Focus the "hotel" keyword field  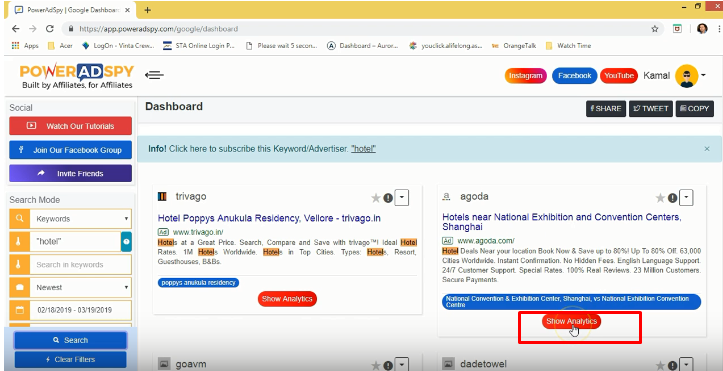75,241
